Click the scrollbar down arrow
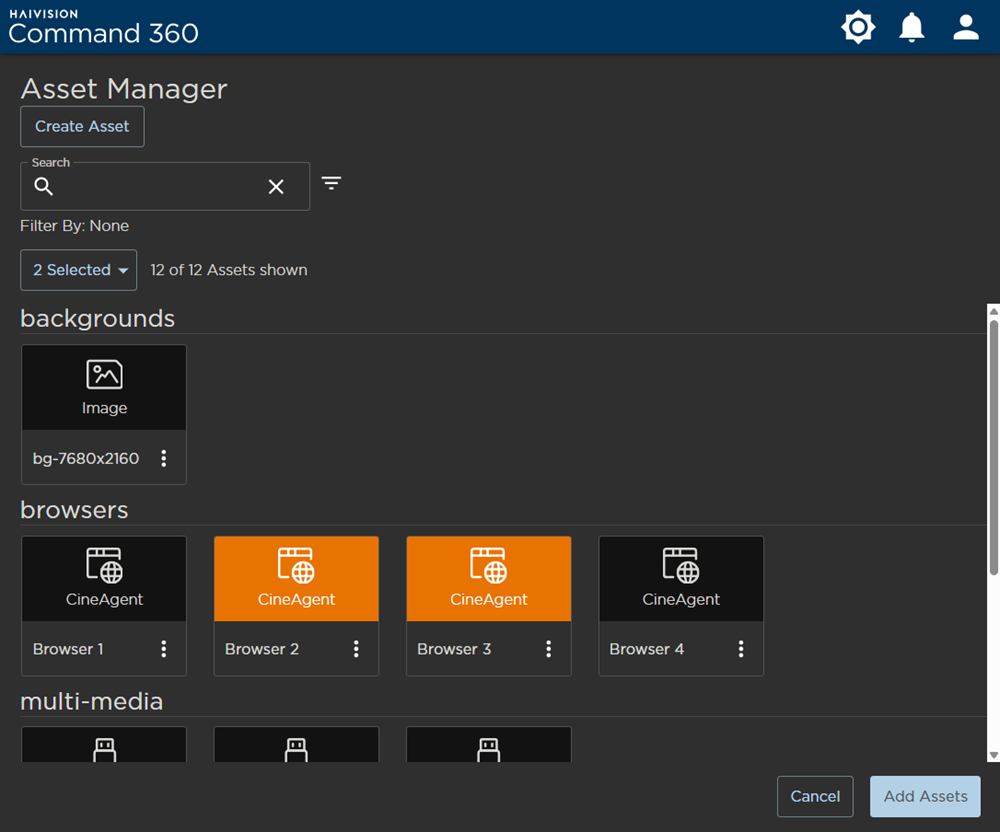The height and width of the screenshot is (832, 1000). 994,755
